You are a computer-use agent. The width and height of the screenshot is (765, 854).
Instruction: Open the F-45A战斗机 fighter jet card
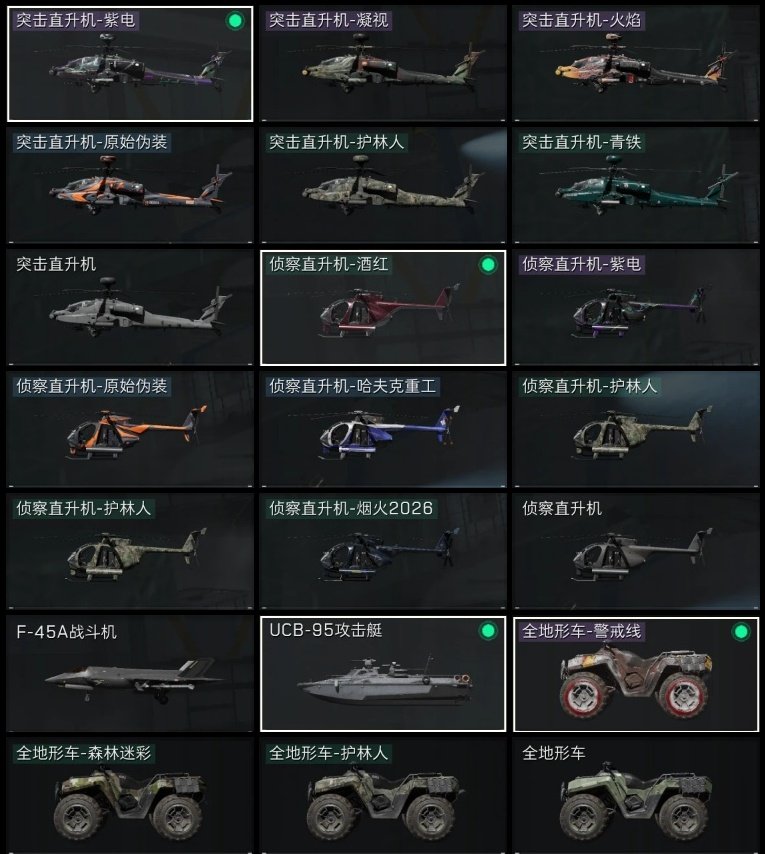tap(130, 674)
